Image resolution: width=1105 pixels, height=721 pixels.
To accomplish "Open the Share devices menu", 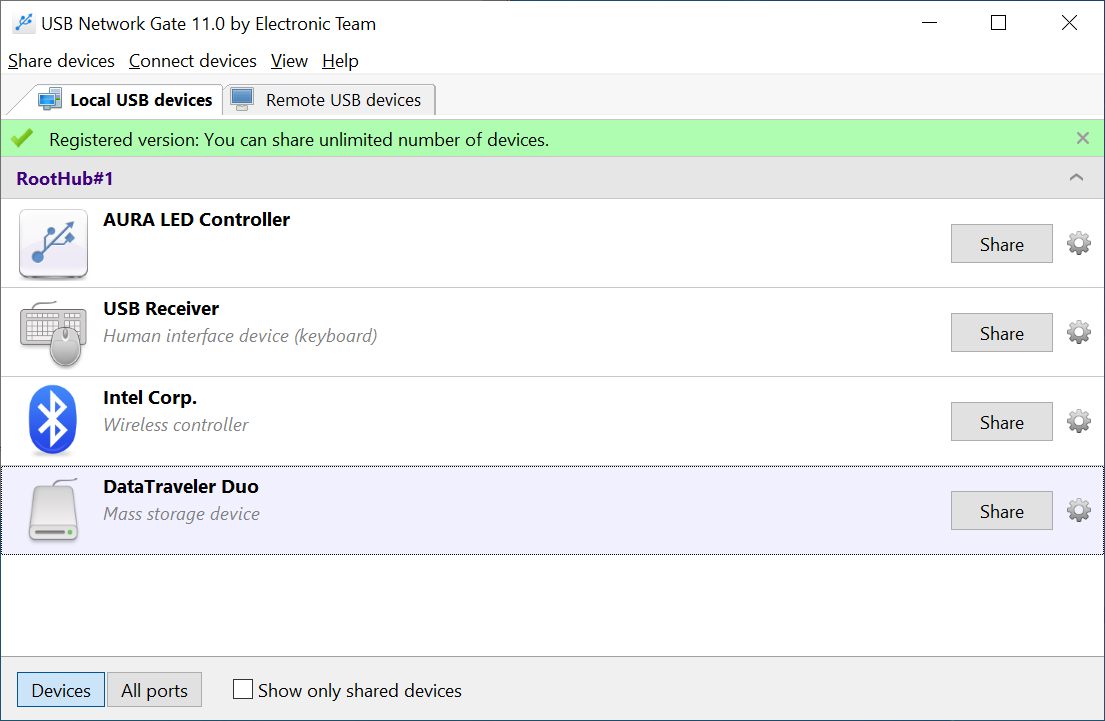I will click(x=61, y=61).
